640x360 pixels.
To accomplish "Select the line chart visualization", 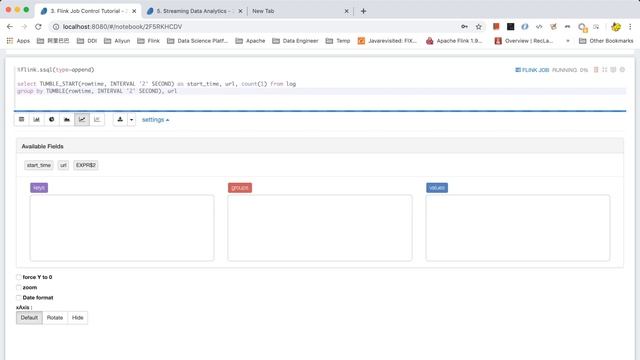I will 82,120.
